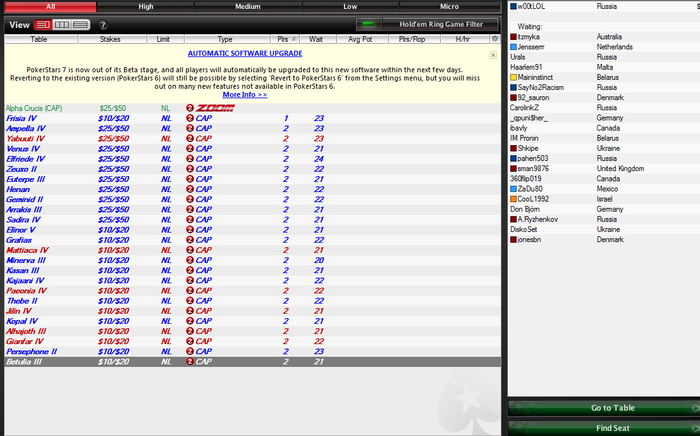Sort by the Table column header
This screenshot has height=436, width=700.
click(x=39, y=39)
